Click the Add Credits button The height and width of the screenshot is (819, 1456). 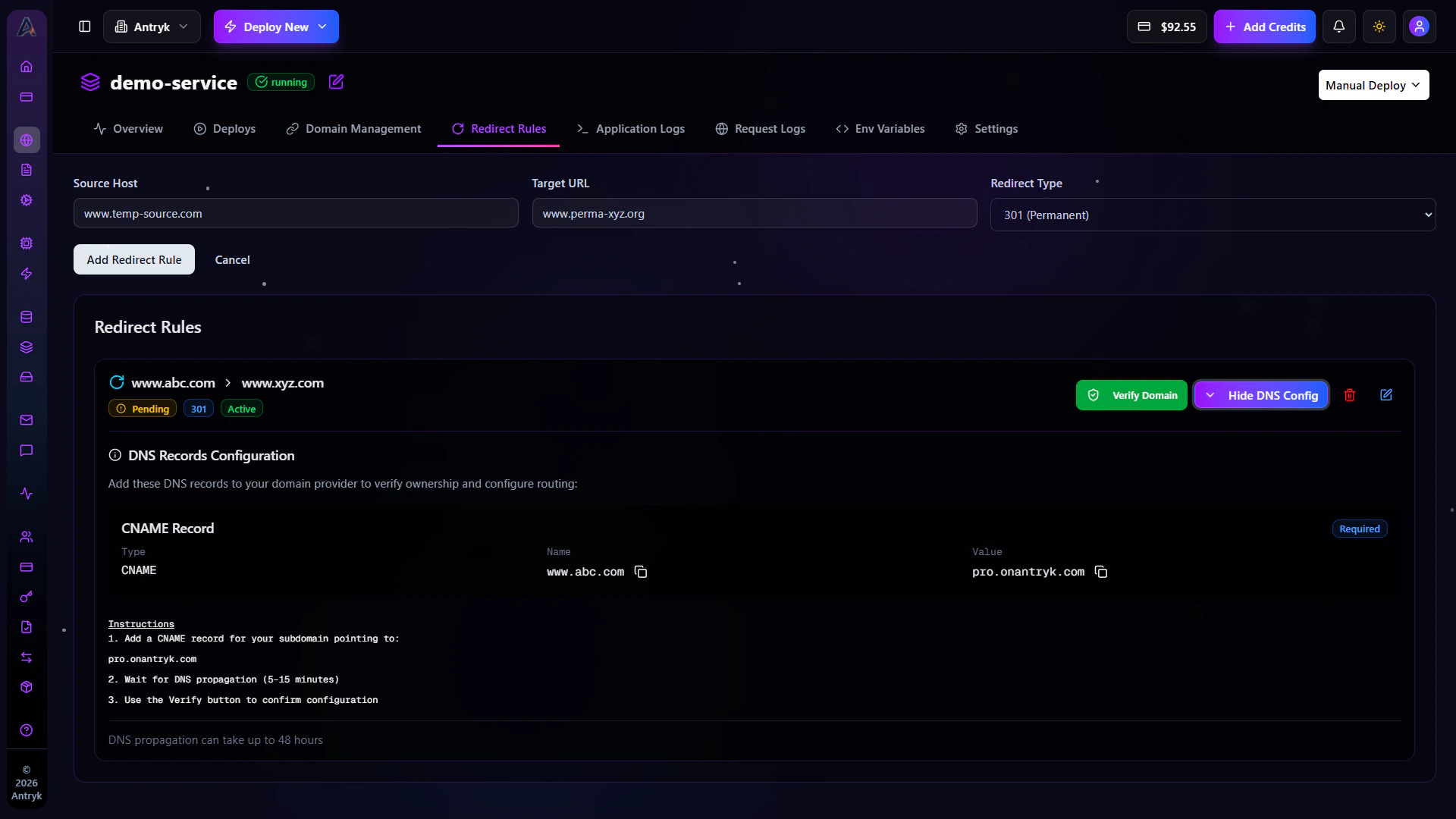point(1264,27)
